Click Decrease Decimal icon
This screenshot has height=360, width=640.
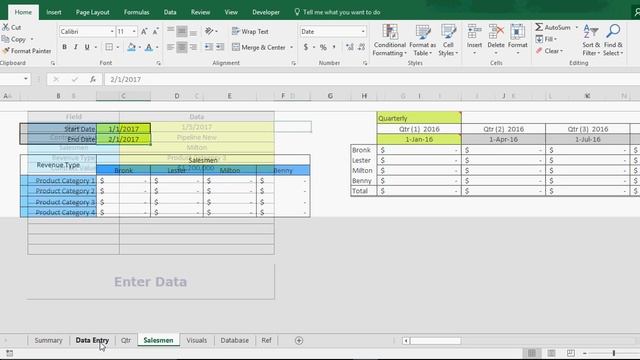point(361,47)
